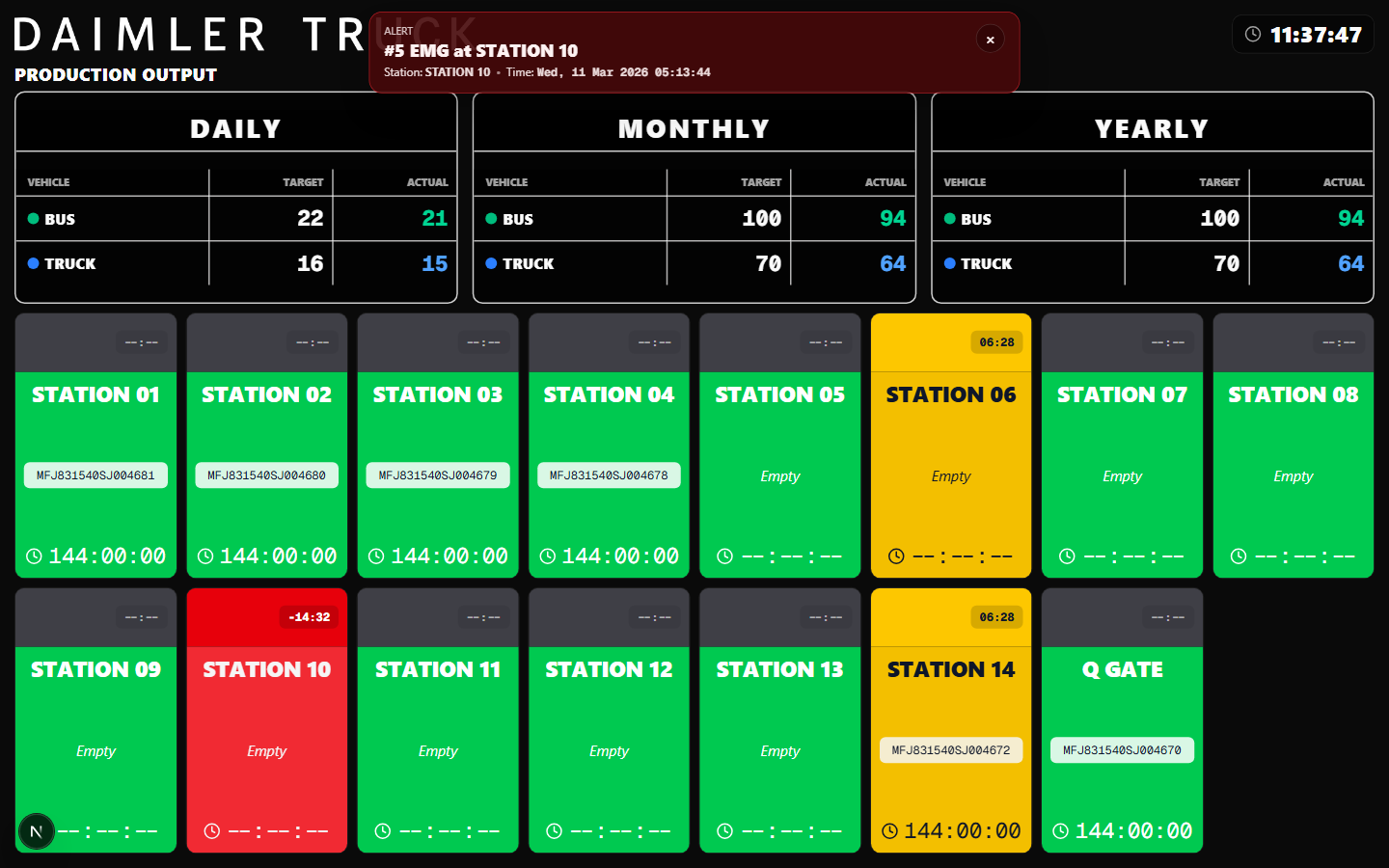Open the round N badge in the corner

(37, 831)
